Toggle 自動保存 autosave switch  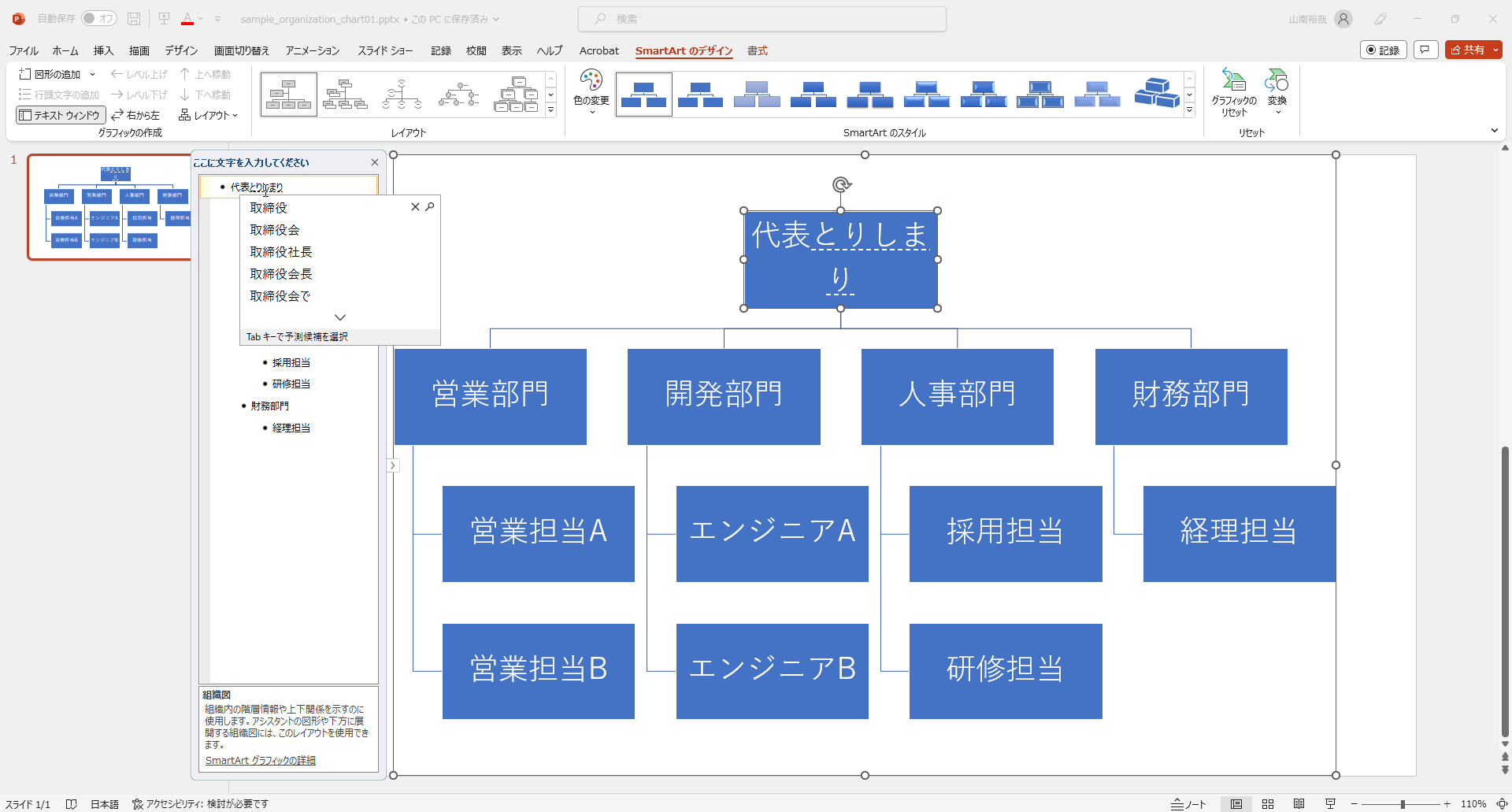(99, 18)
